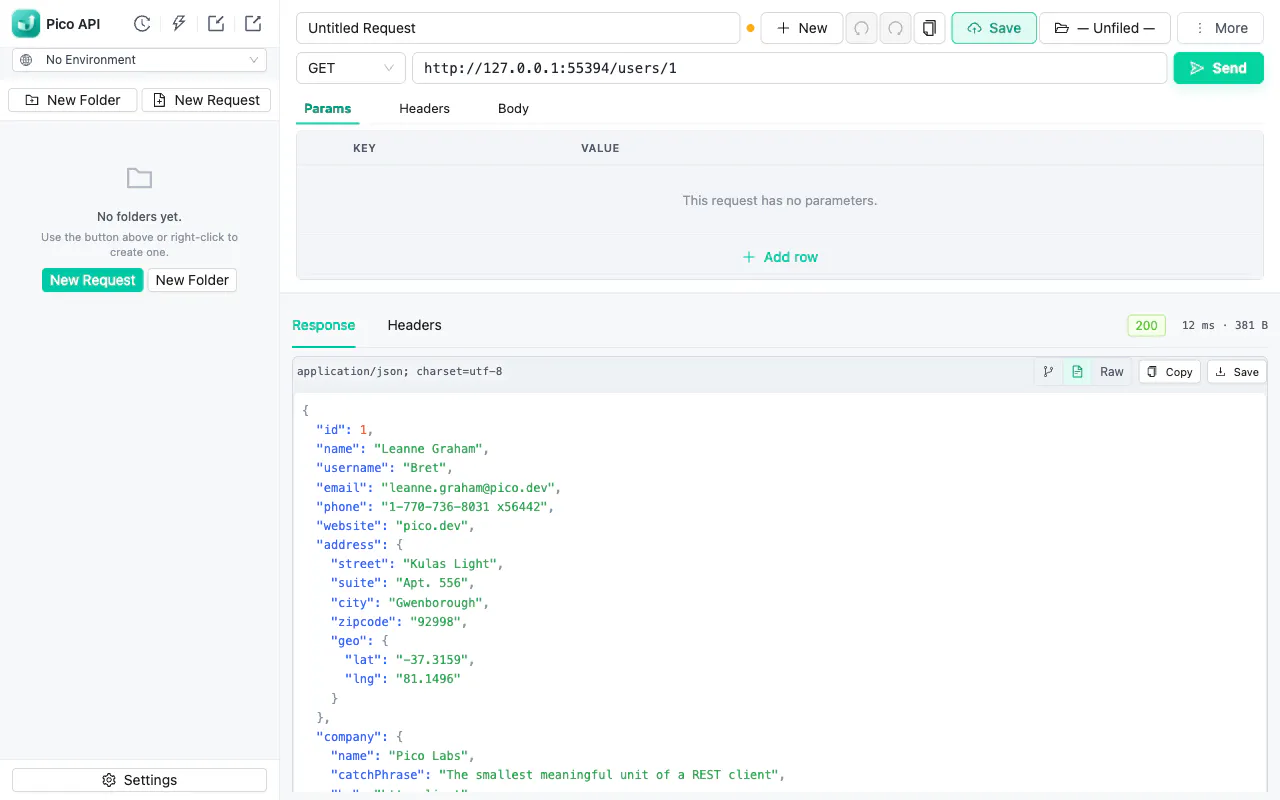Viewport: 1280px width, 800px height.
Task: Click the request URL input field
Action: 790,68
